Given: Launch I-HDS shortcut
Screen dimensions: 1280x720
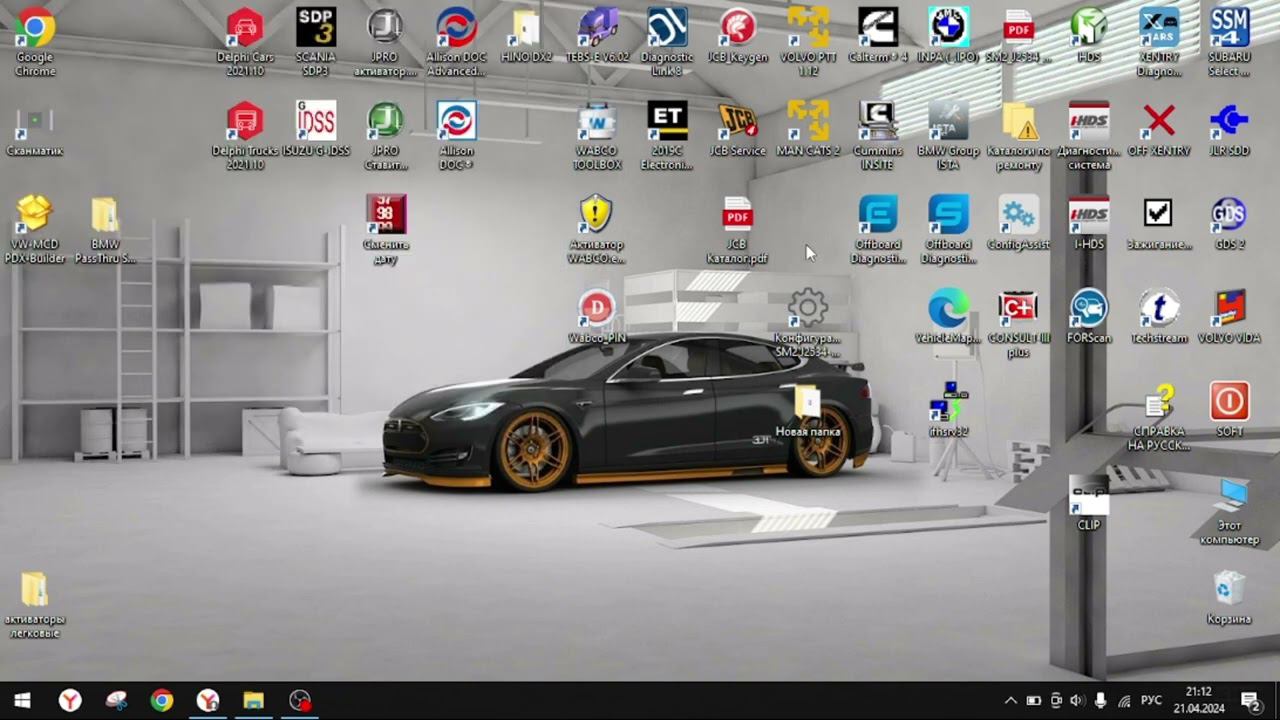Looking at the screenshot, I should point(1089,223).
